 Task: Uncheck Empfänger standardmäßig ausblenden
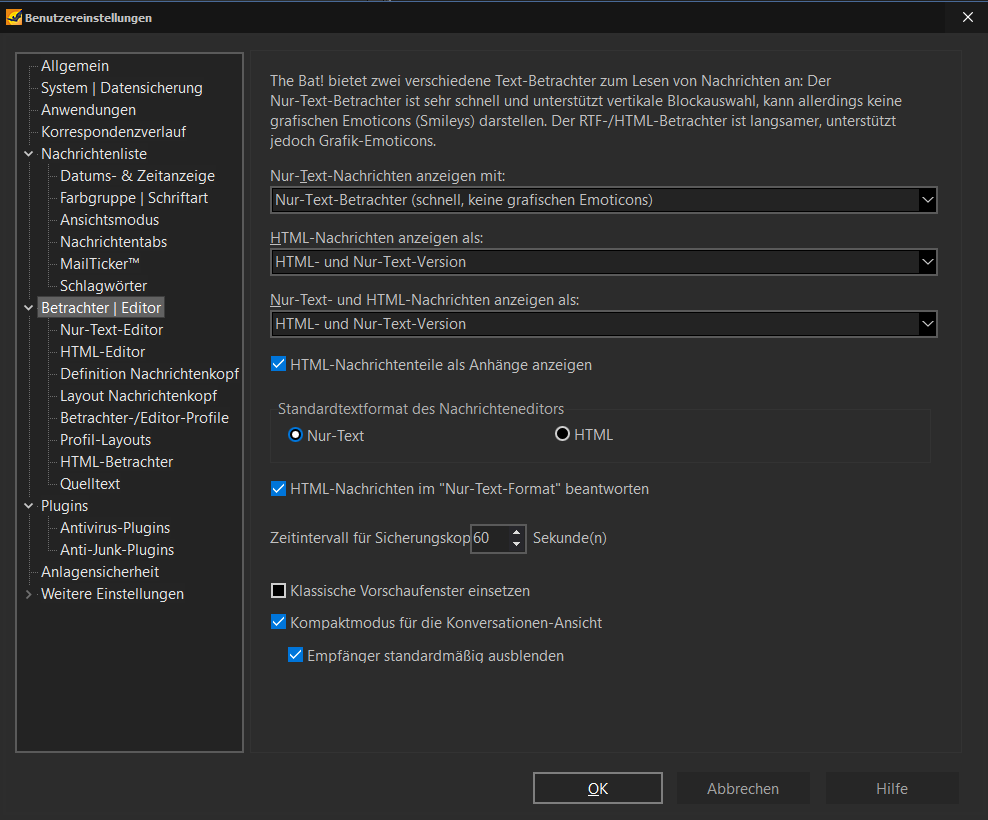coord(295,656)
